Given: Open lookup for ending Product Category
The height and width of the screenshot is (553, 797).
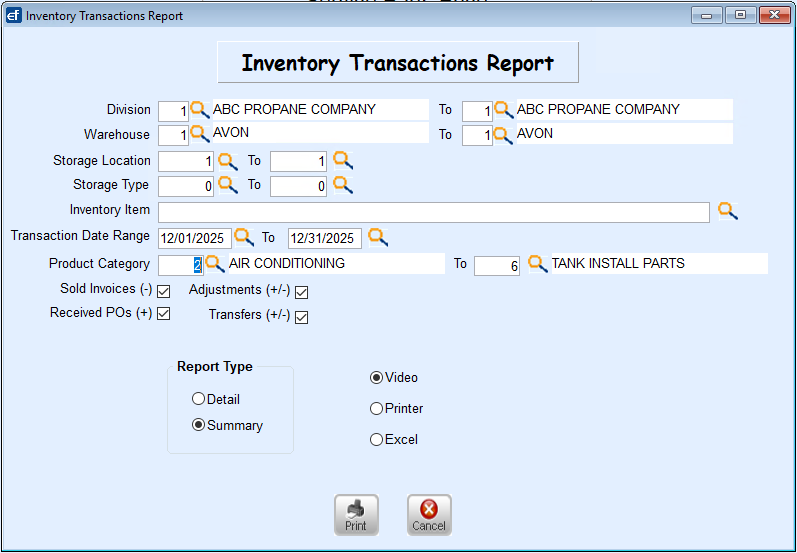Looking at the screenshot, I should click(x=538, y=264).
